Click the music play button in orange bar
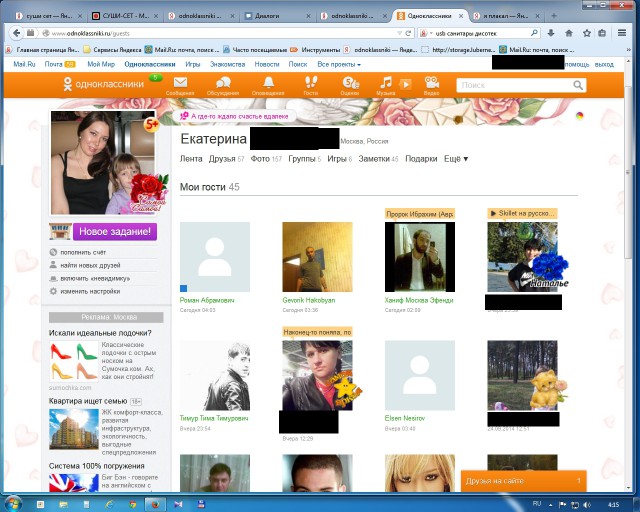The height and width of the screenshot is (512, 640). [405, 84]
